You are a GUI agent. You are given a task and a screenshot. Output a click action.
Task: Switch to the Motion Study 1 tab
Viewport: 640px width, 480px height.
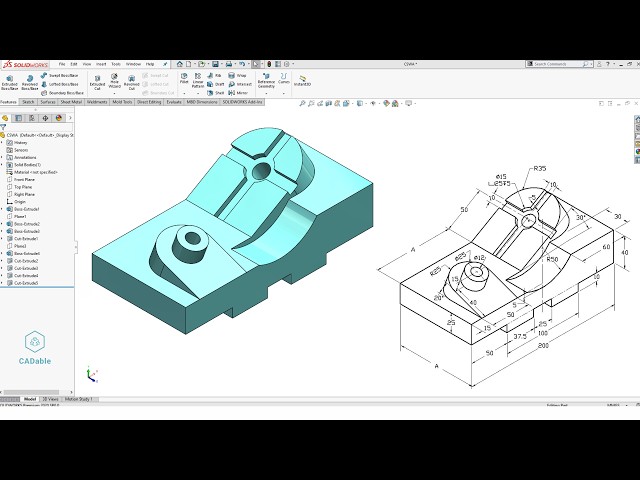pos(78,399)
